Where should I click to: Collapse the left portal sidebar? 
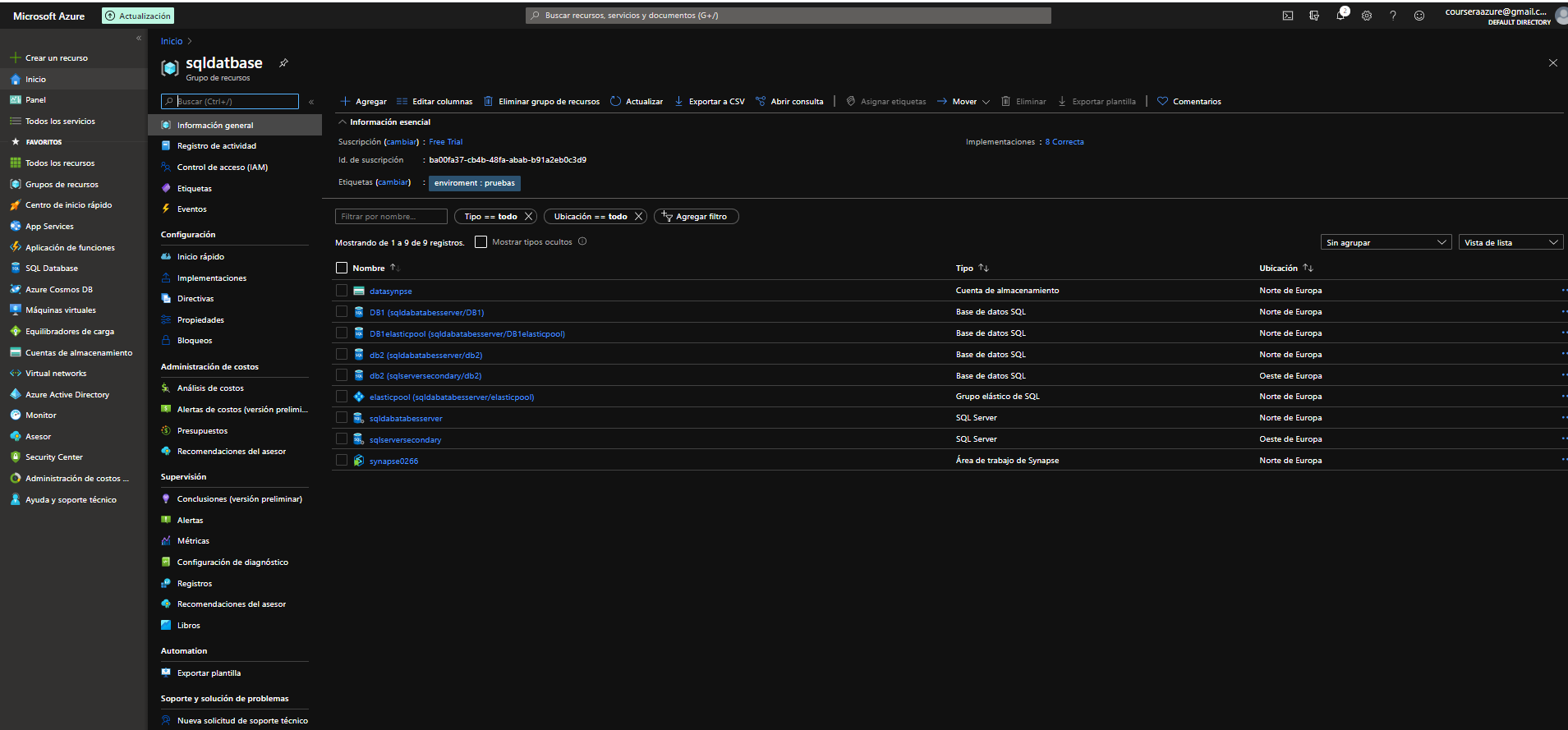point(139,39)
